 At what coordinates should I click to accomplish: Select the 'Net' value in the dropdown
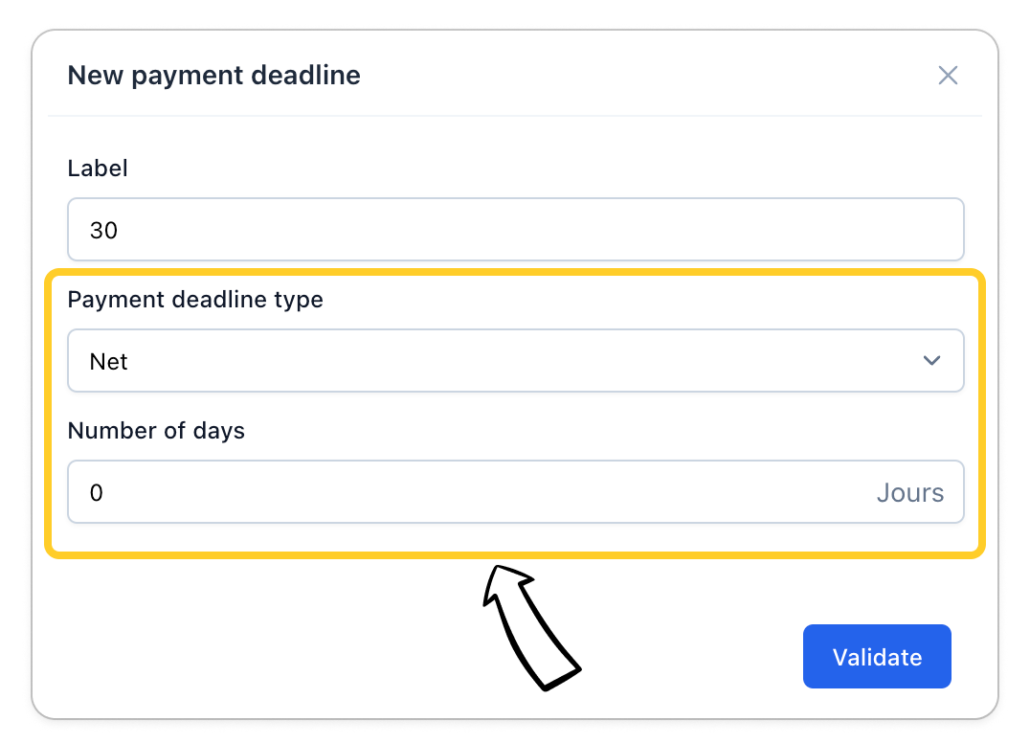coord(109,361)
